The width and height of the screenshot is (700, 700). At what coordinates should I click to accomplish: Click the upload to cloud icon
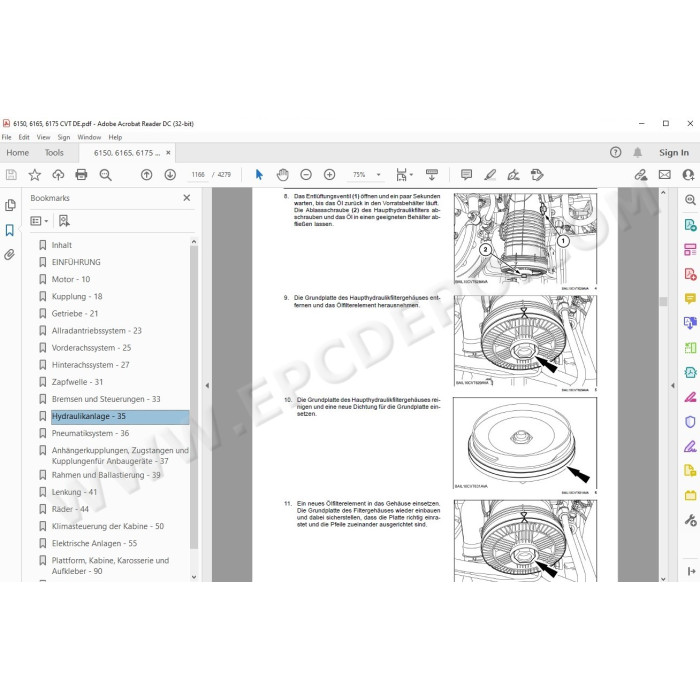(x=58, y=175)
